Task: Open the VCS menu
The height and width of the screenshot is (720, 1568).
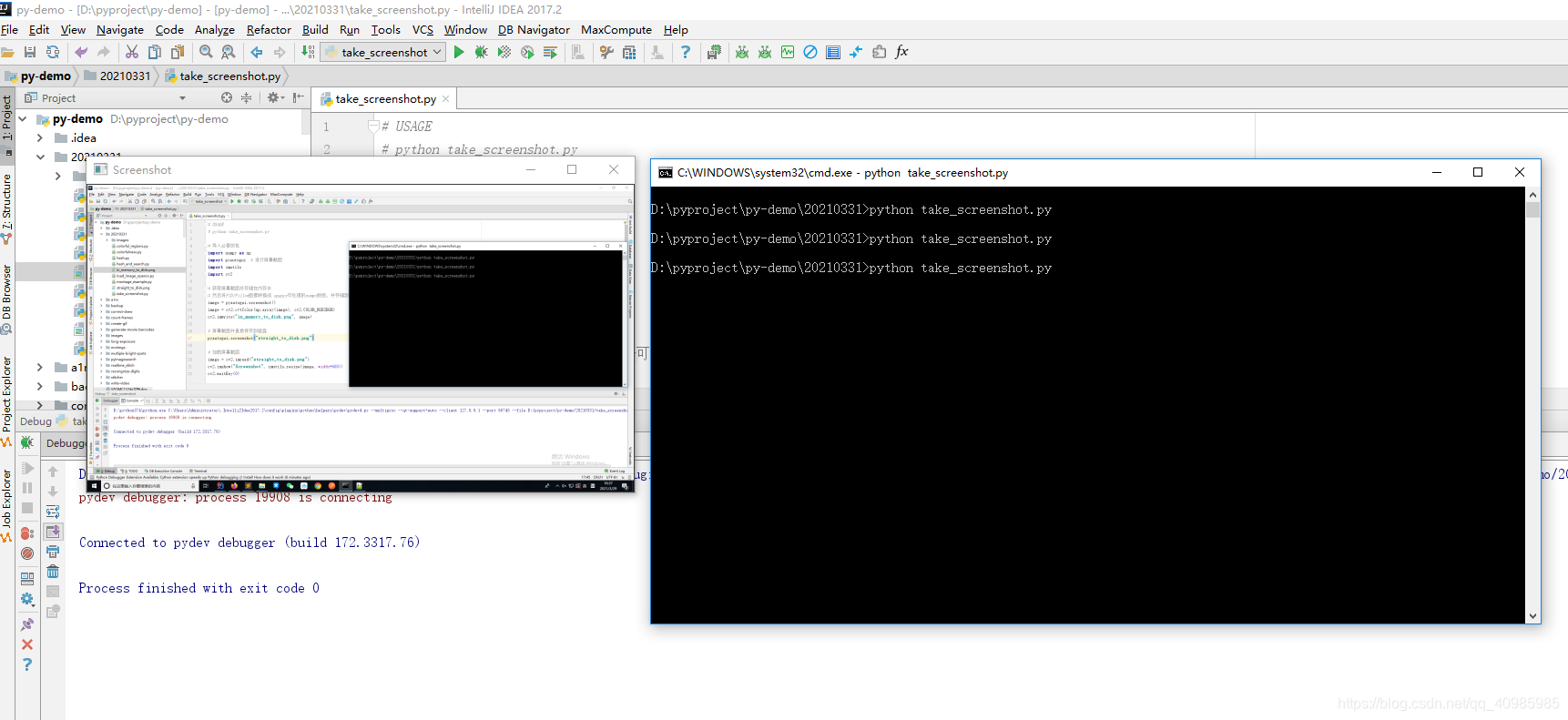Action: tap(423, 30)
